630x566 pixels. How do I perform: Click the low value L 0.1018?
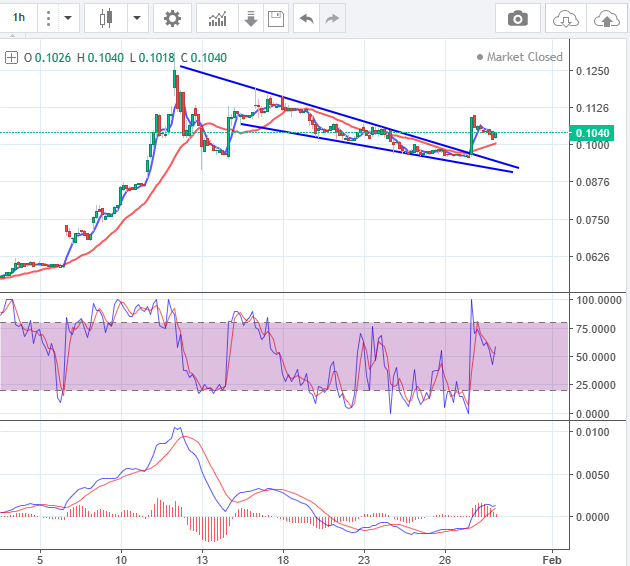(152, 58)
